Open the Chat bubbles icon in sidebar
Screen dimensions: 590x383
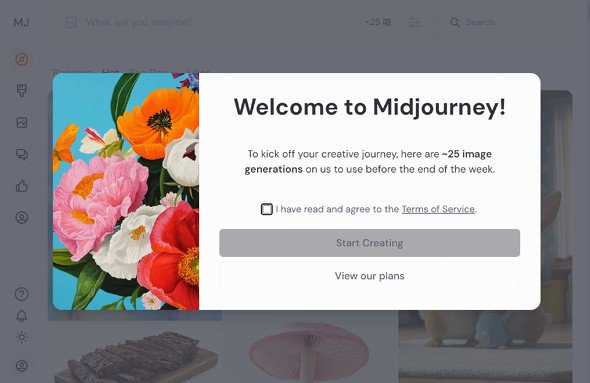pyautogui.click(x=22, y=154)
